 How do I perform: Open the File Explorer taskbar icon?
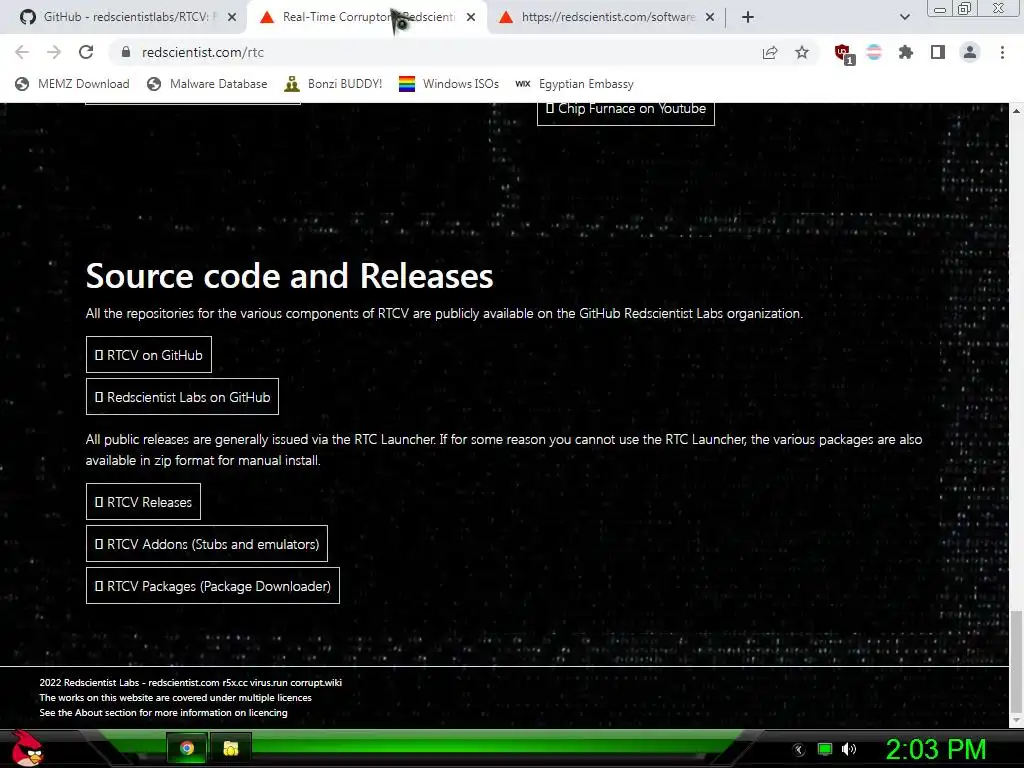[x=231, y=748]
